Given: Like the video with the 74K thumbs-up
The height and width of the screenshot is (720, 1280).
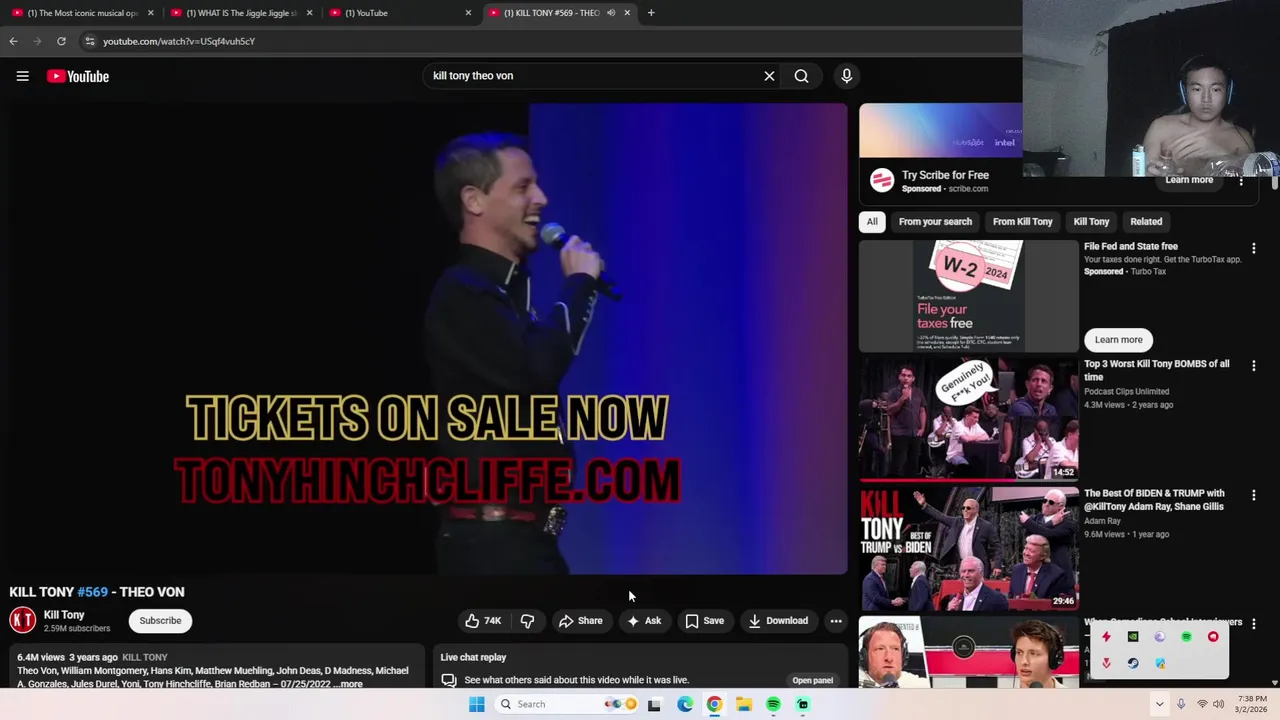Looking at the screenshot, I should pyautogui.click(x=483, y=621).
